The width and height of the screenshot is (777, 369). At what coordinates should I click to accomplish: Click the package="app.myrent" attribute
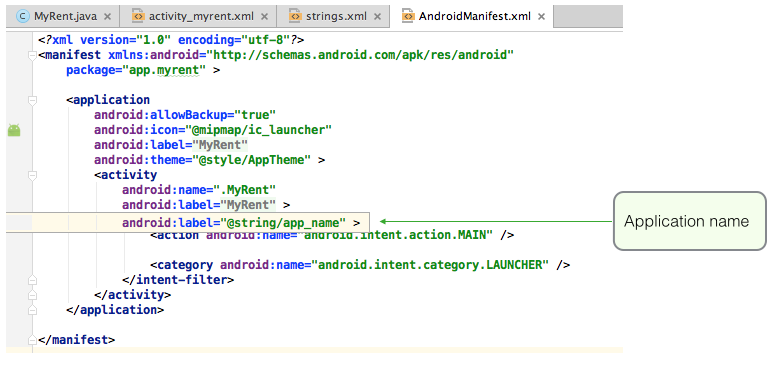[136, 70]
